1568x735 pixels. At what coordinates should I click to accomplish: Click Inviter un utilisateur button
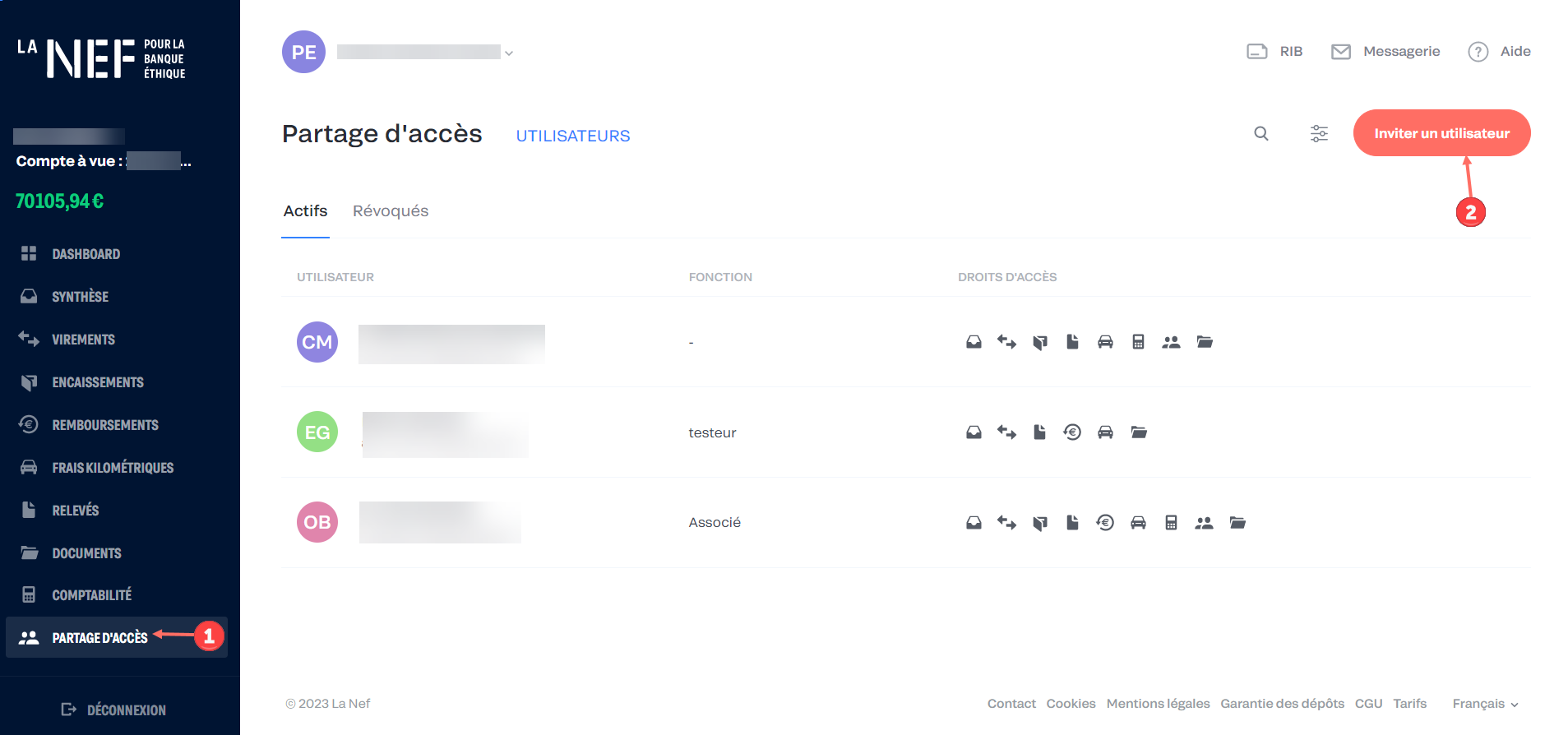pyautogui.click(x=1441, y=133)
